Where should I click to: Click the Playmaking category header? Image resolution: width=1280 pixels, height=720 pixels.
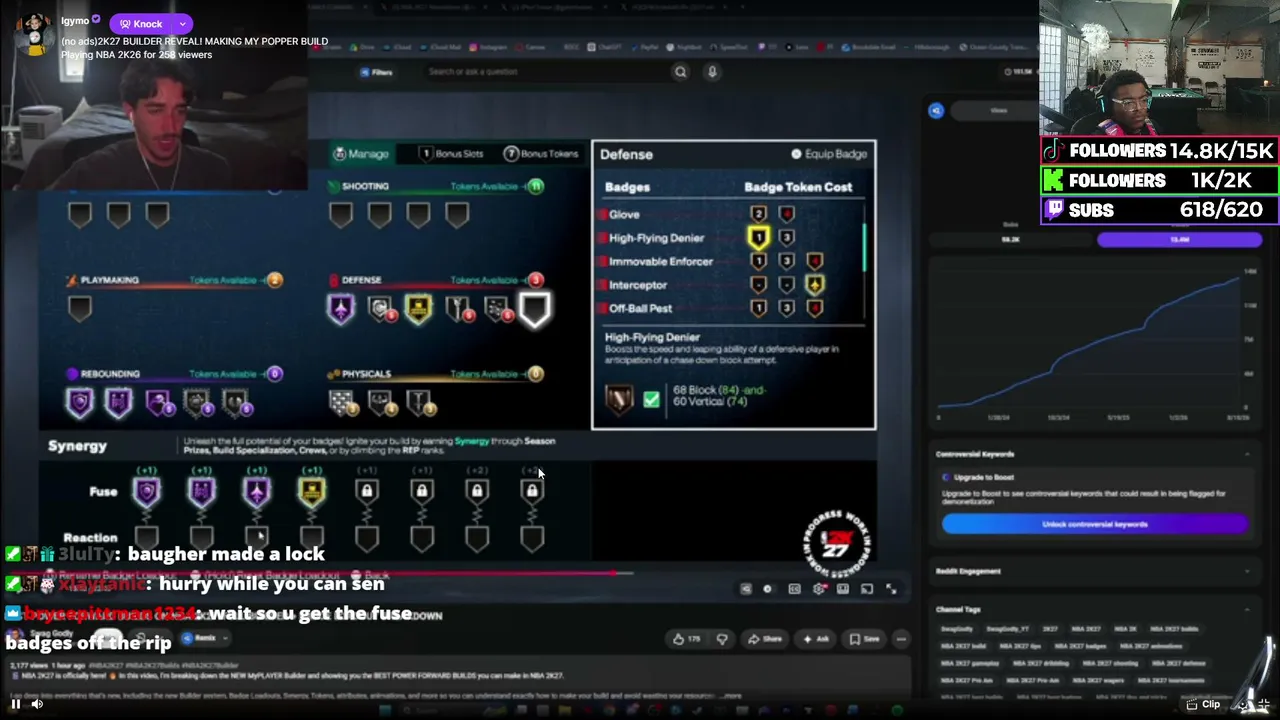click(x=108, y=280)
